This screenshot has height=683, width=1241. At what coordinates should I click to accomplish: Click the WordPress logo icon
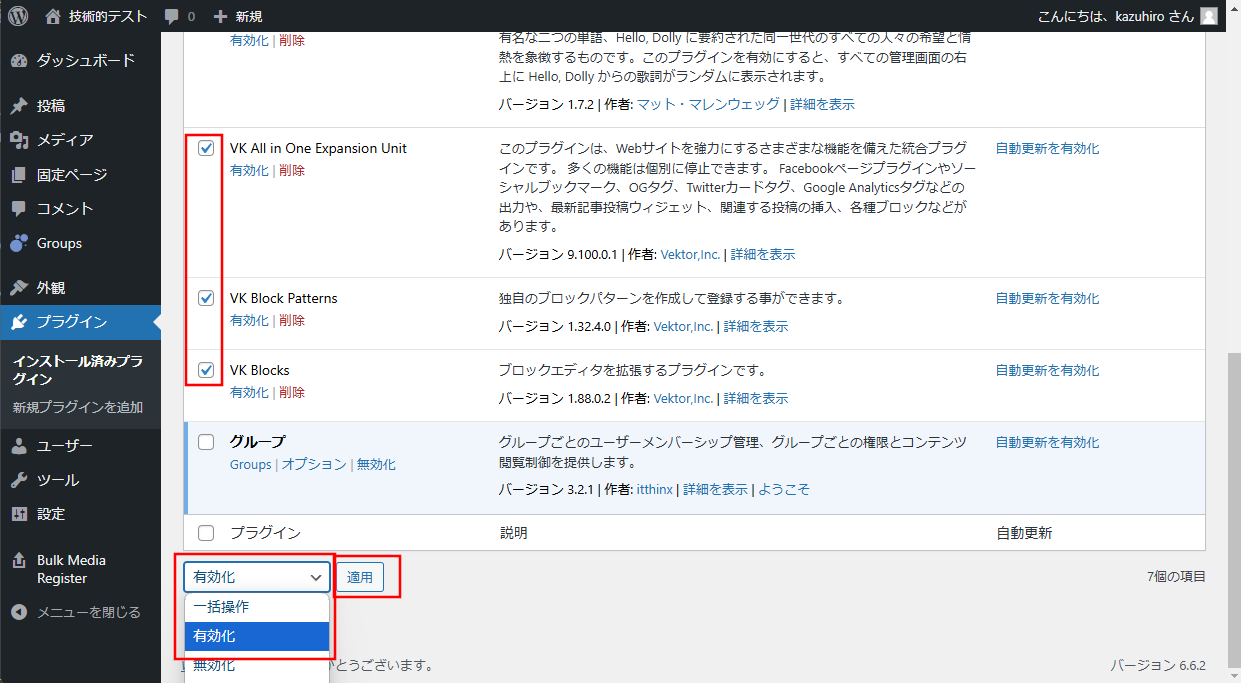click(18, 16)
